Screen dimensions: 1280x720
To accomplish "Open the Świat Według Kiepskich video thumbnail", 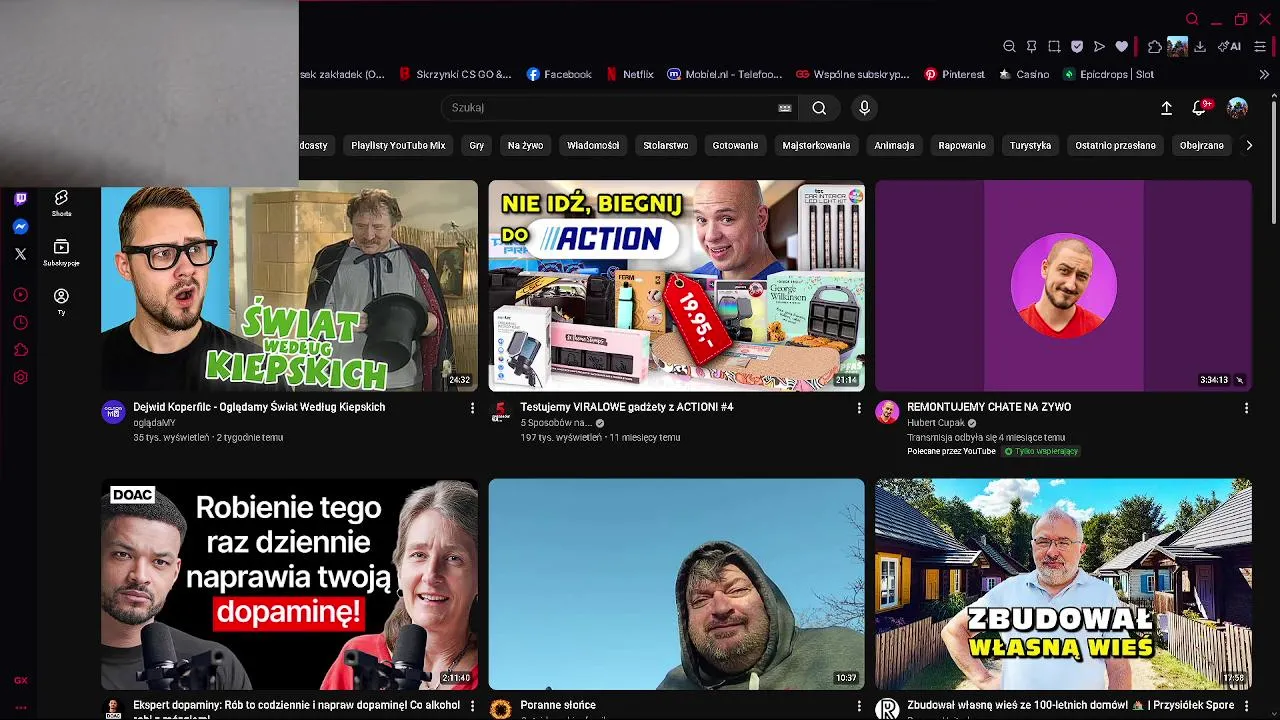I will (x=289, y=286).
